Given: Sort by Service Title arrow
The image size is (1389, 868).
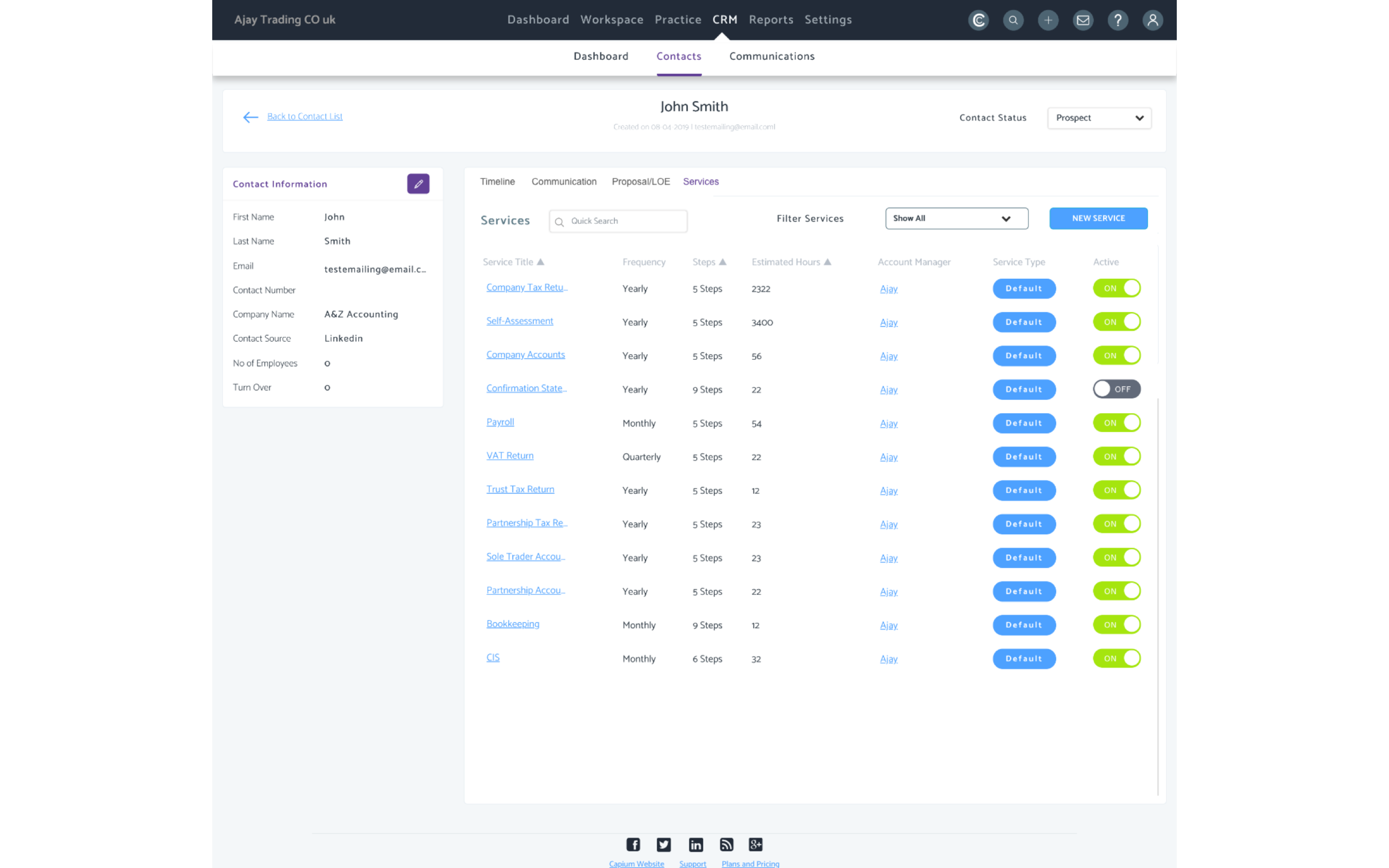Looking at the screenshot, I should click(541, 262).
